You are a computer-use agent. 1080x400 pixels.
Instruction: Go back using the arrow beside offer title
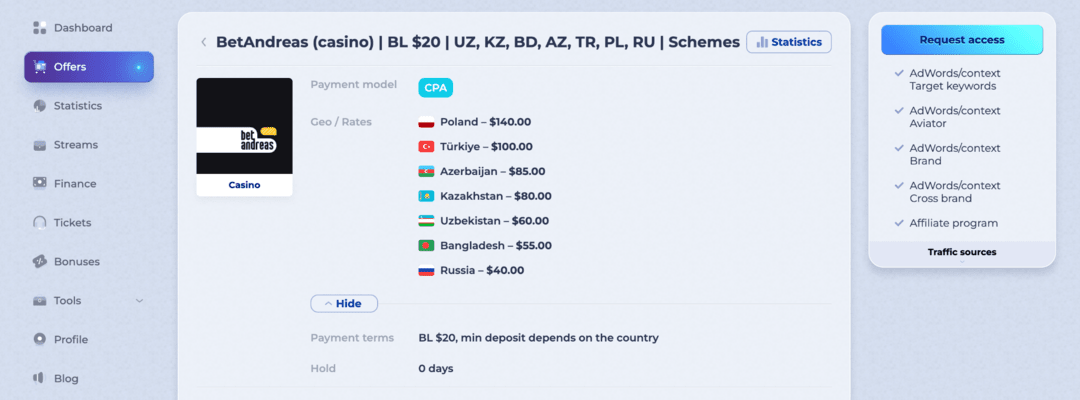[x=204, y=42]
